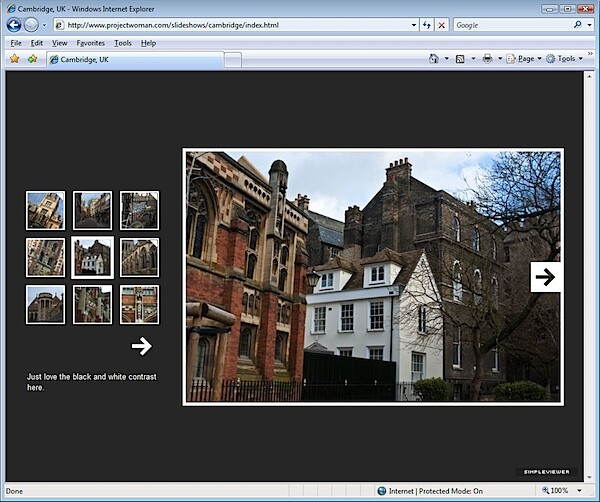Image resolution: width=600 pixels, height=502 pixels.
Task: Select the third thumbnail in middle row
Action: (139, 258)
